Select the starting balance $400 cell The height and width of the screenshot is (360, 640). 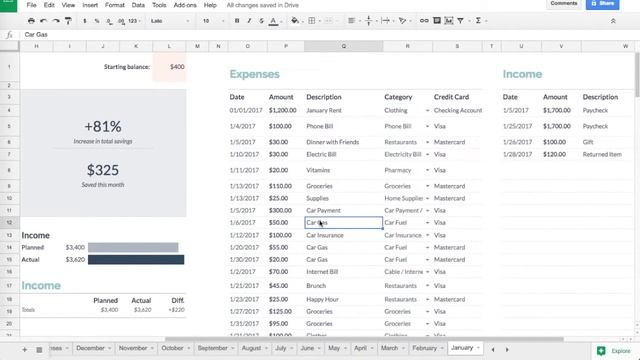click(169, 67)
